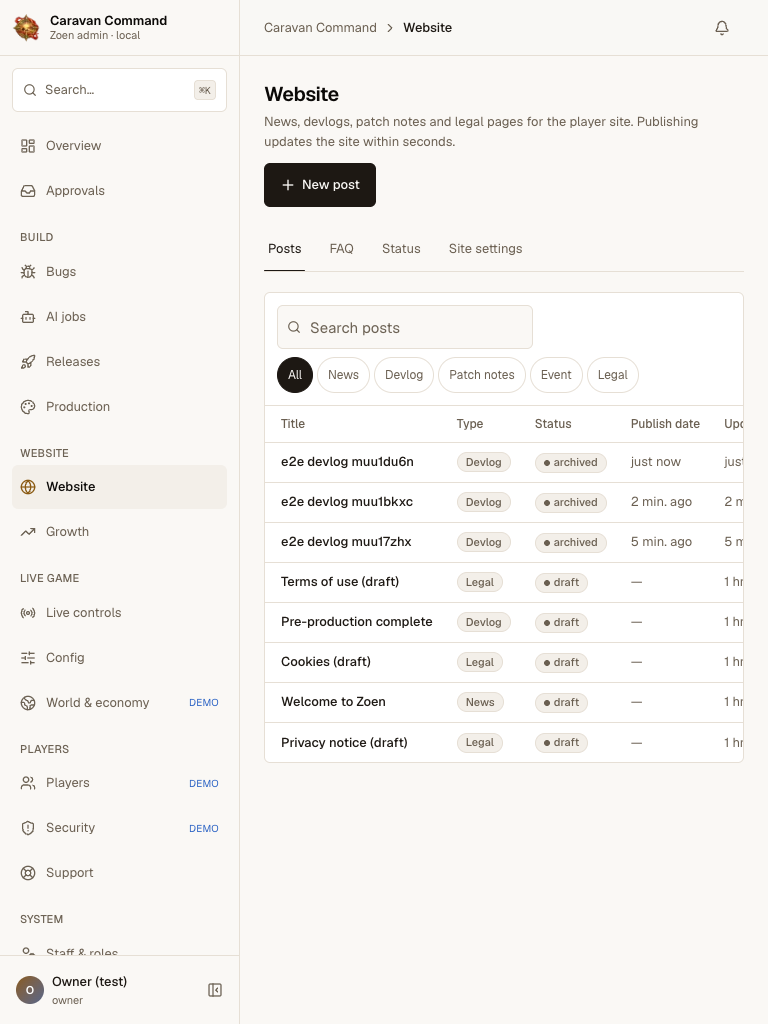Open Owner (test) account menu

(89, 990)
